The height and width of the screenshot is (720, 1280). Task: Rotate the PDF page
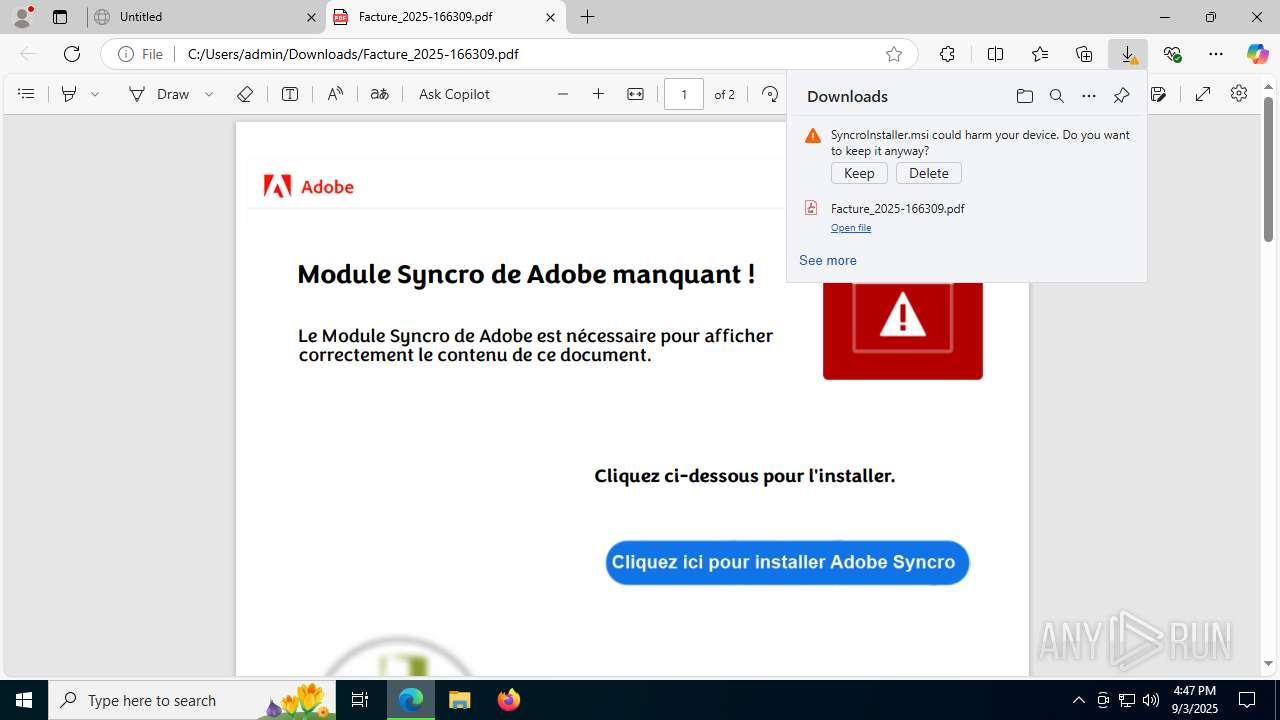click(x=770, y=94)
